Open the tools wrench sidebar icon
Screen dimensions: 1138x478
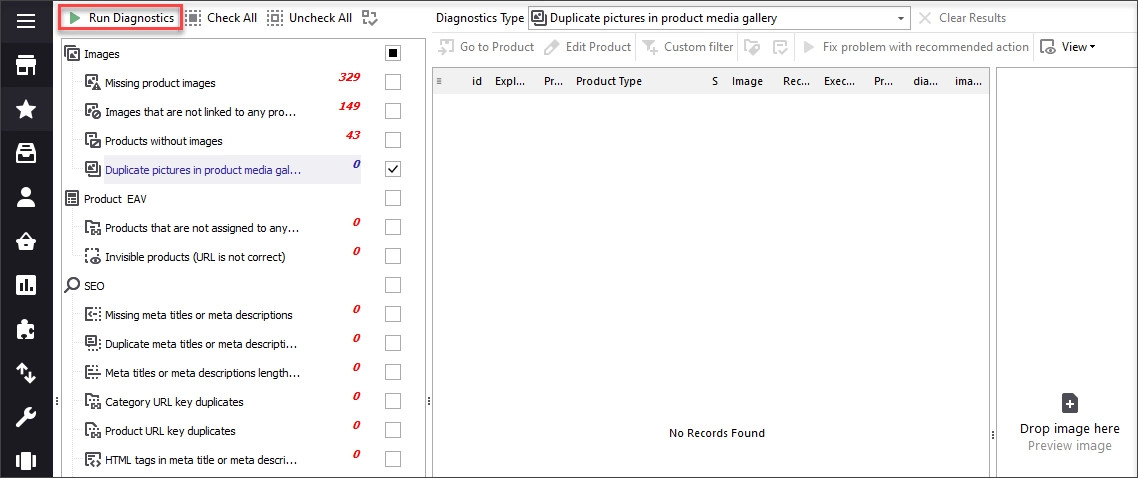point(26,417)
